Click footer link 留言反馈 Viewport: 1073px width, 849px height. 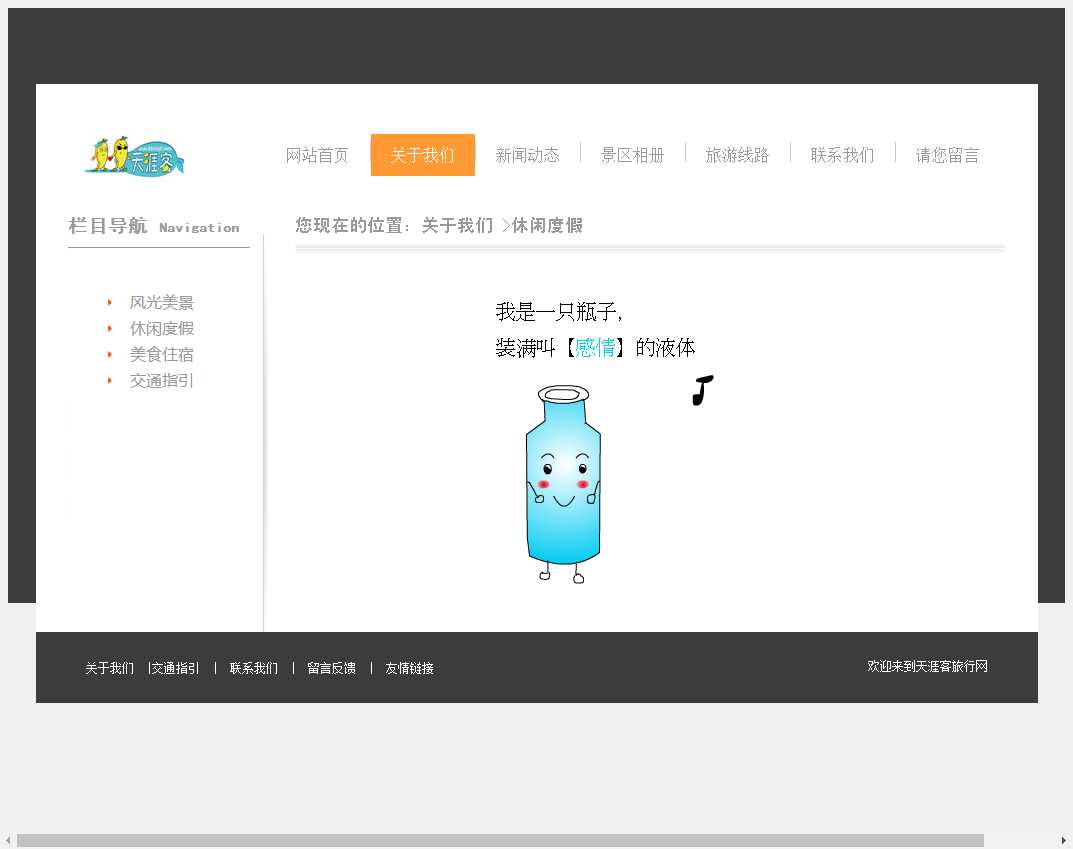click(x=331, y=668)
